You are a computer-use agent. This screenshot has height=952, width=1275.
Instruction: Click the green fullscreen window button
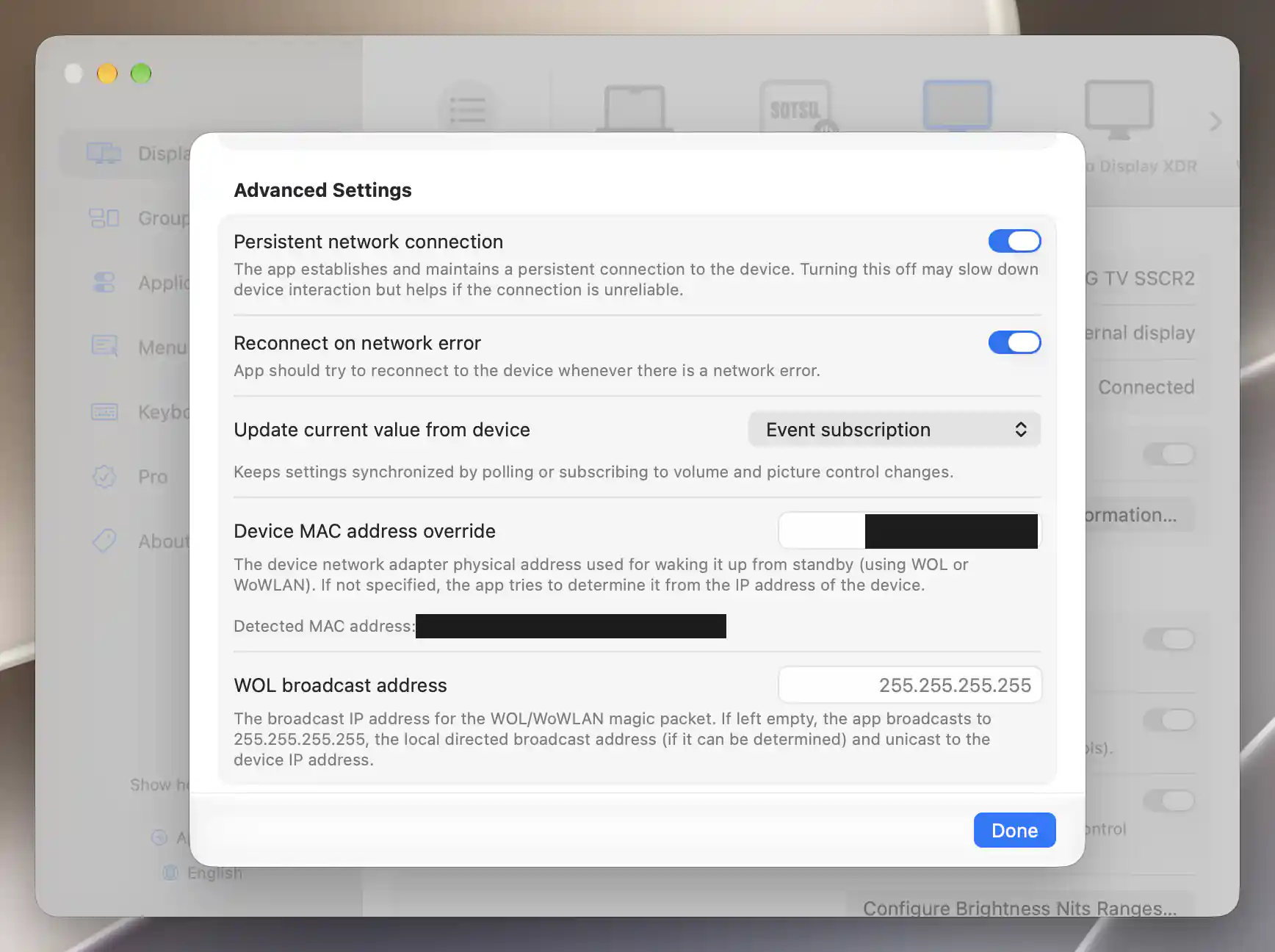[x=141, y=73]
